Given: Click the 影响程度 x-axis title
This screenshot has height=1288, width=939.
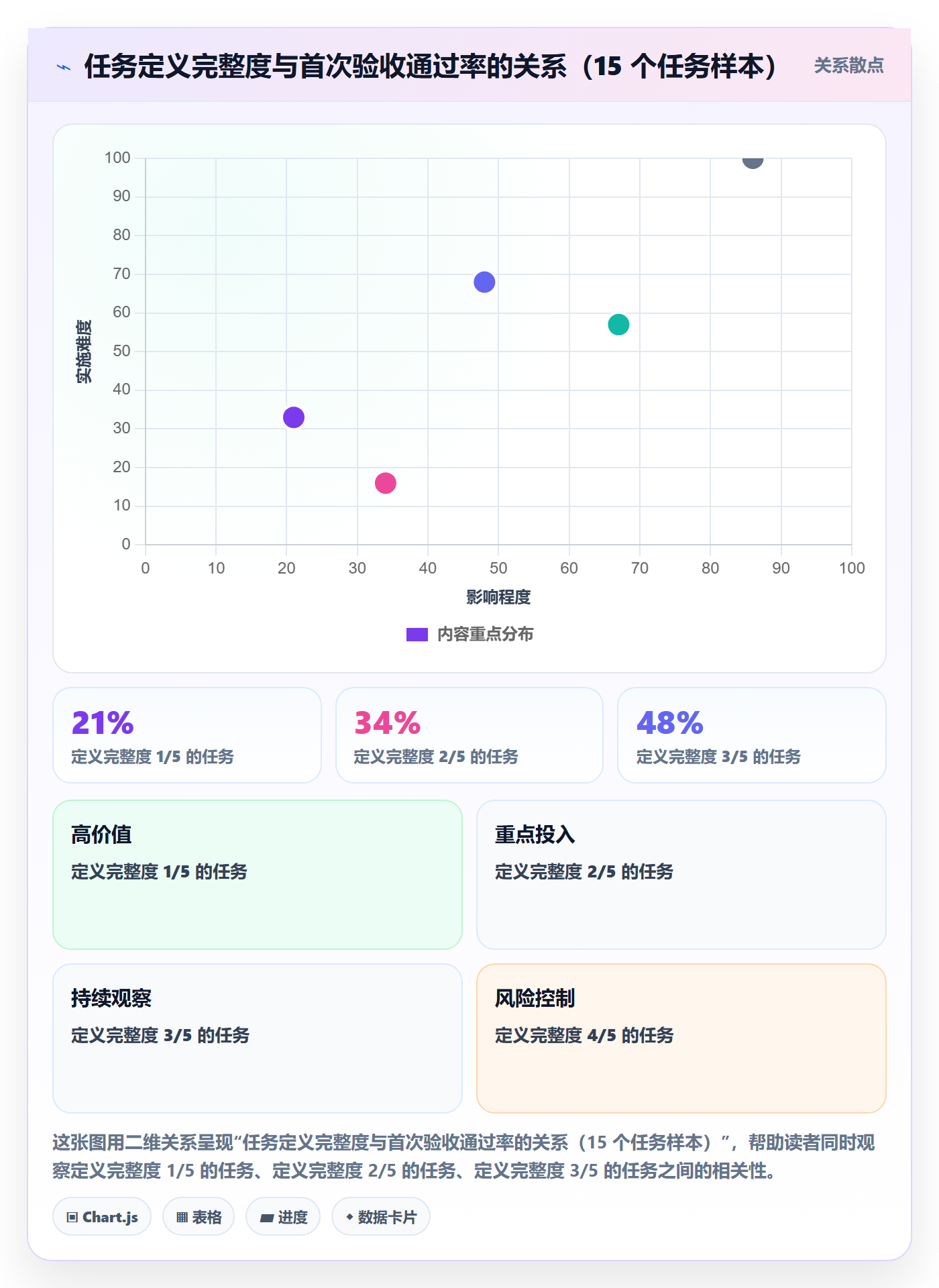Looking at the screenshot, I should click(x=498, y=597).
